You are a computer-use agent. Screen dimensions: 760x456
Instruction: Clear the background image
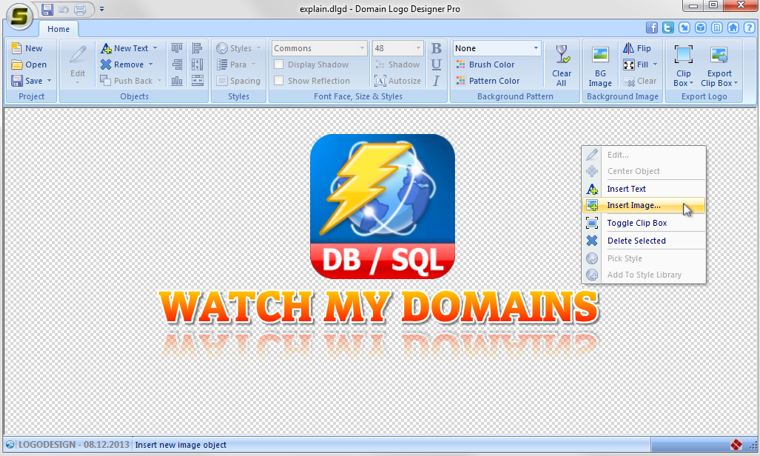pos(640,80)
